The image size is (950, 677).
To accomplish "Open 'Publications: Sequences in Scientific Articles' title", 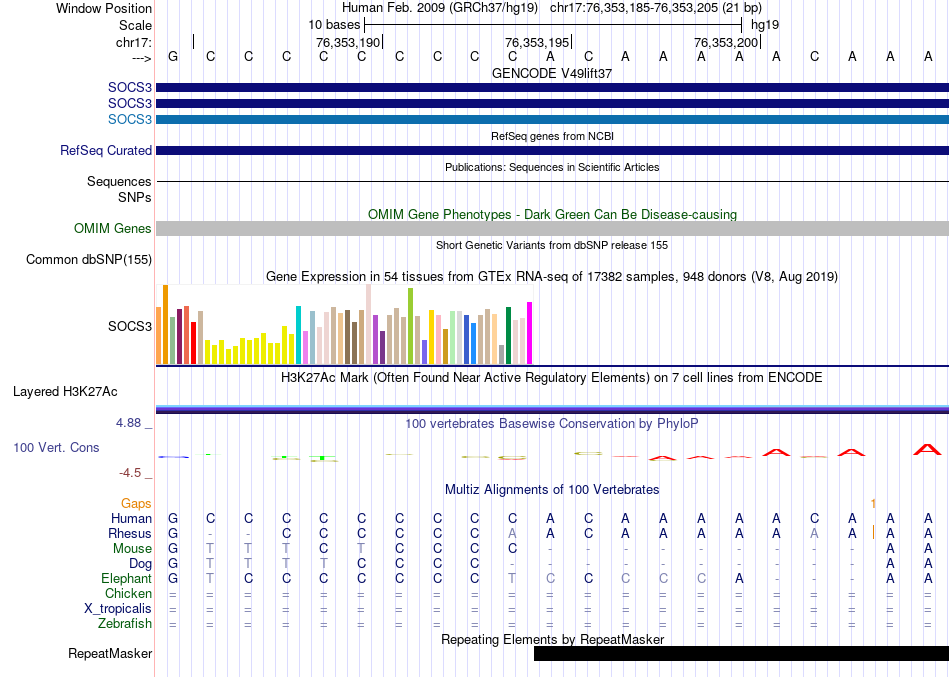I will click(x=552, y=167).
